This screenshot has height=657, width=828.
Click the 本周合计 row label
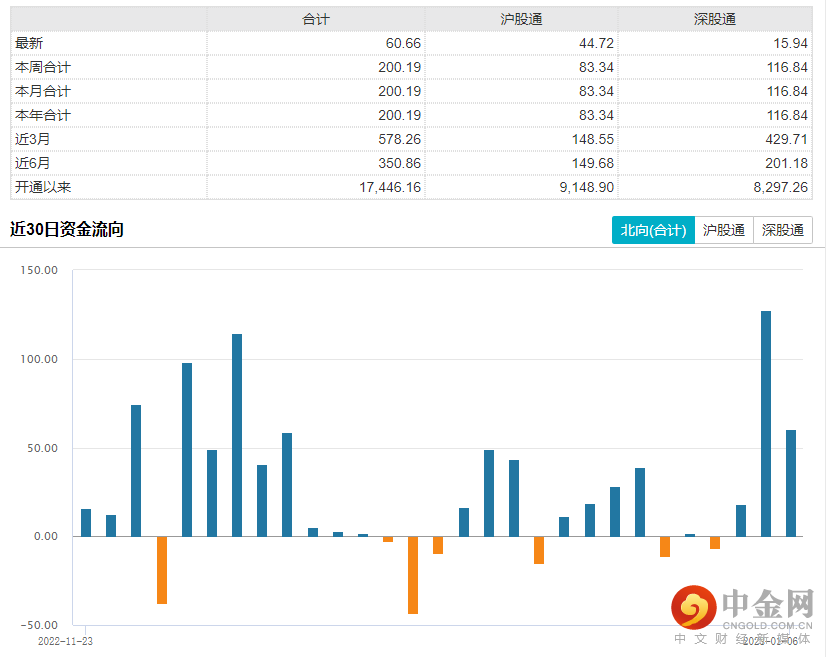point(41,67)
